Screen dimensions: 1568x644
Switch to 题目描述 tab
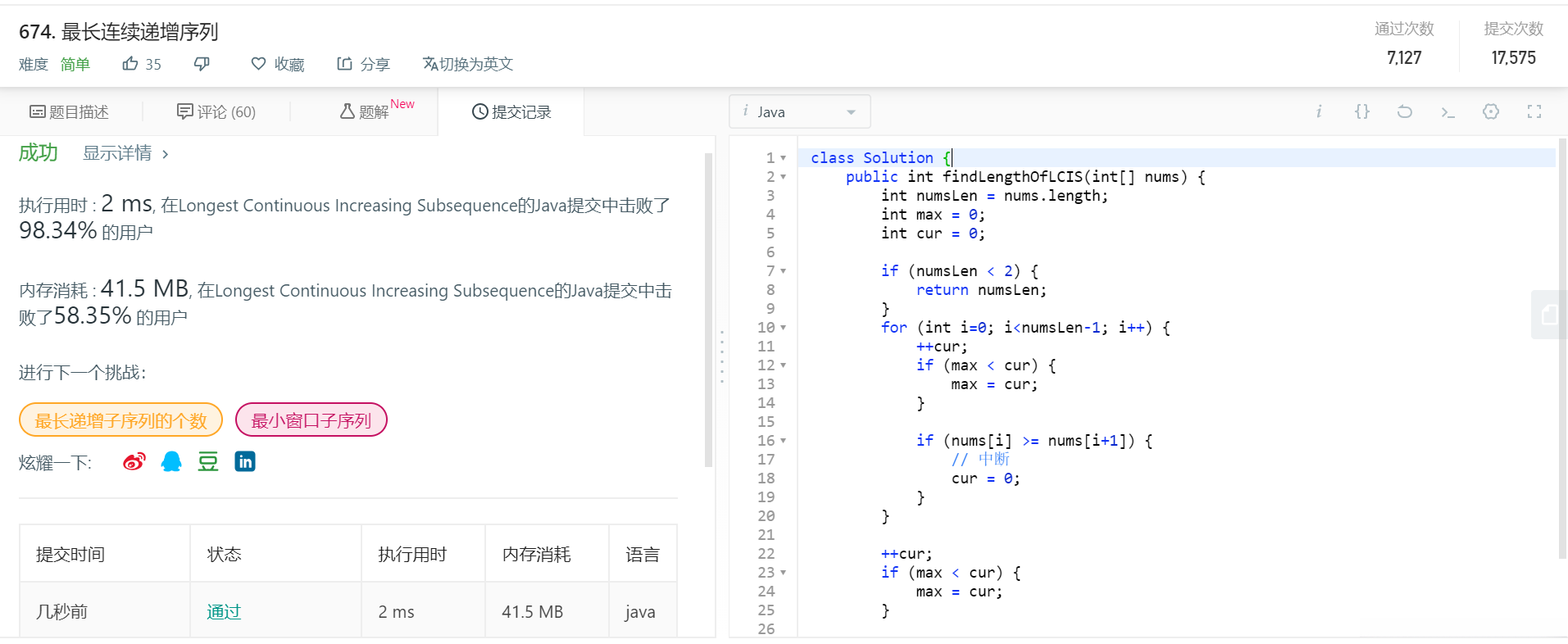70,112
